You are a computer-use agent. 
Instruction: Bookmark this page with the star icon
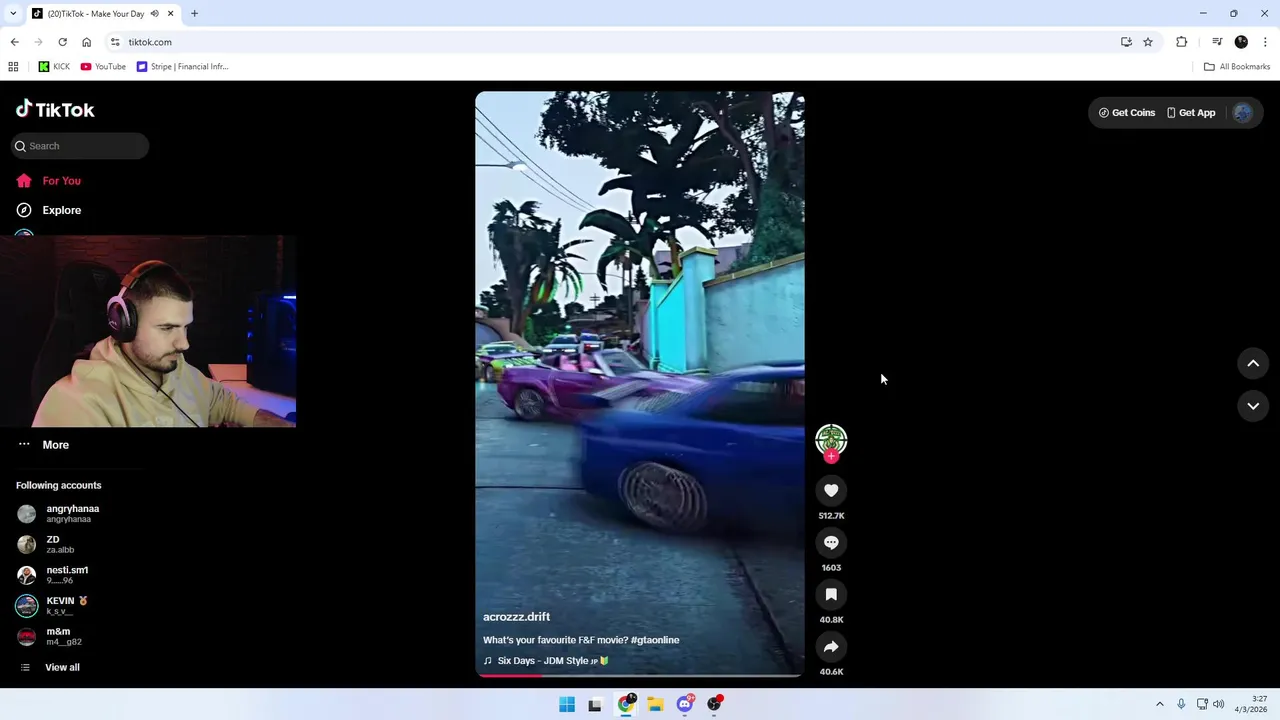[1148, 42]
